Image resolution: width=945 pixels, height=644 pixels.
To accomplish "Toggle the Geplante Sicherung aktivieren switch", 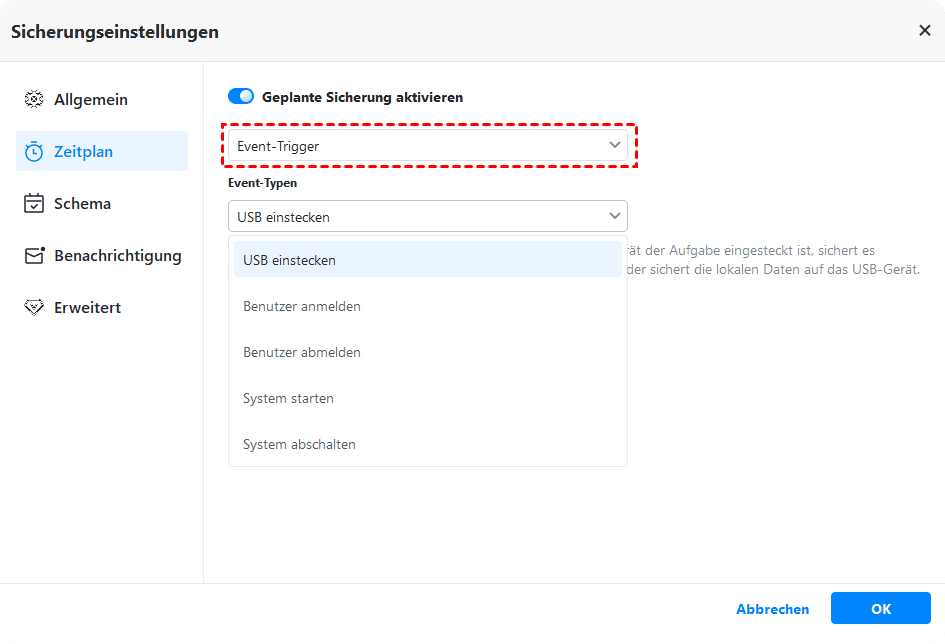I will (x=241, y=97).
